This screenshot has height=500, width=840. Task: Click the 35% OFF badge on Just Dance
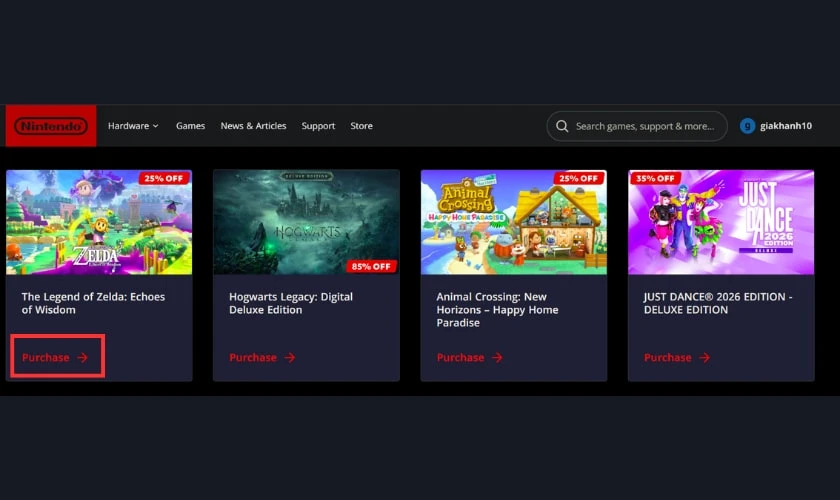(x=655, y=178)
